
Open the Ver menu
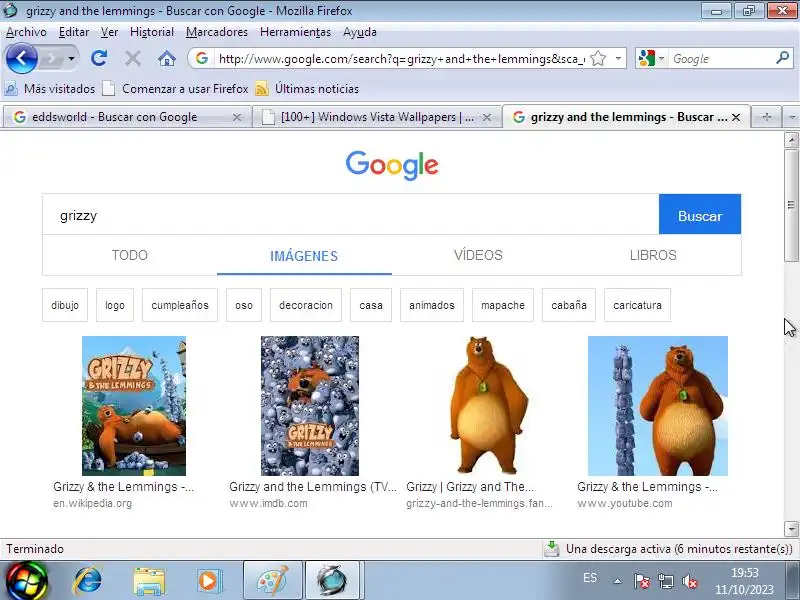click(109, 32)
